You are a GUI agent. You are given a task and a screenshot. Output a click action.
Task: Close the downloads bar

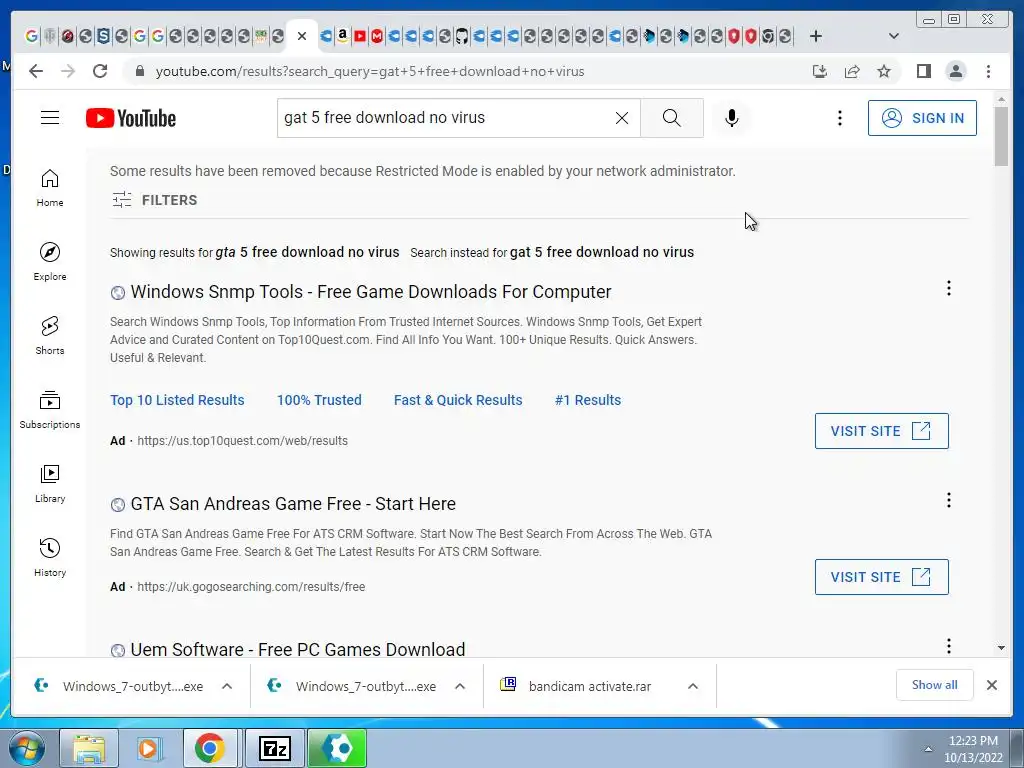991,685
